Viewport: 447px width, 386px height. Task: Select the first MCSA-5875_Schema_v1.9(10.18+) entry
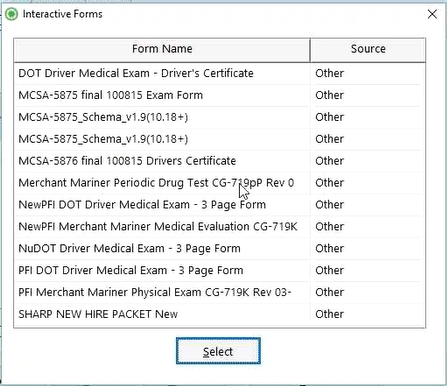pos(103,117)
